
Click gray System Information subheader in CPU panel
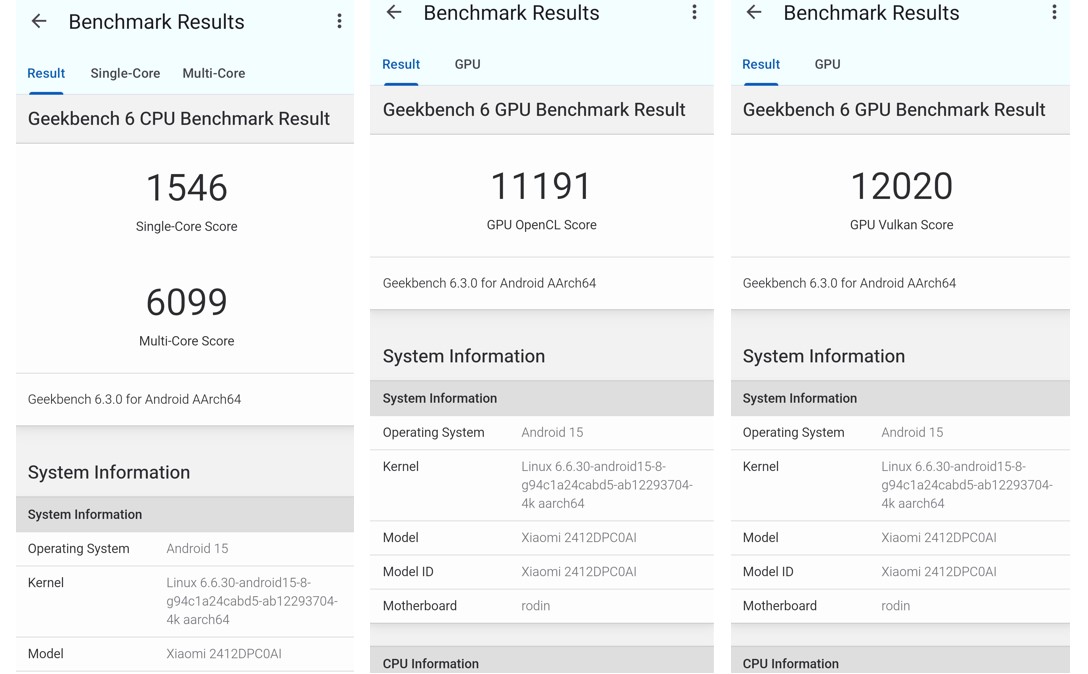[185, 514]
